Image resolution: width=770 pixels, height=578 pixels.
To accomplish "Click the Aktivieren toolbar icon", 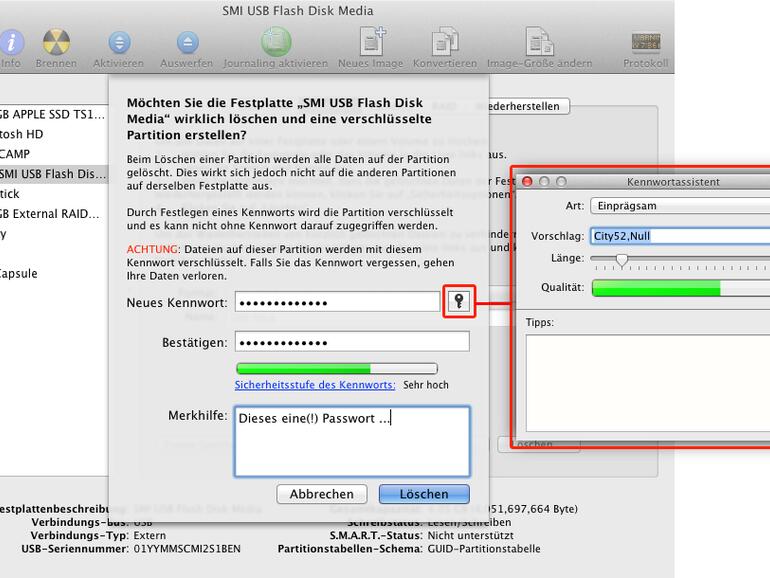I will pyautogui.click(x=119, y=43).
